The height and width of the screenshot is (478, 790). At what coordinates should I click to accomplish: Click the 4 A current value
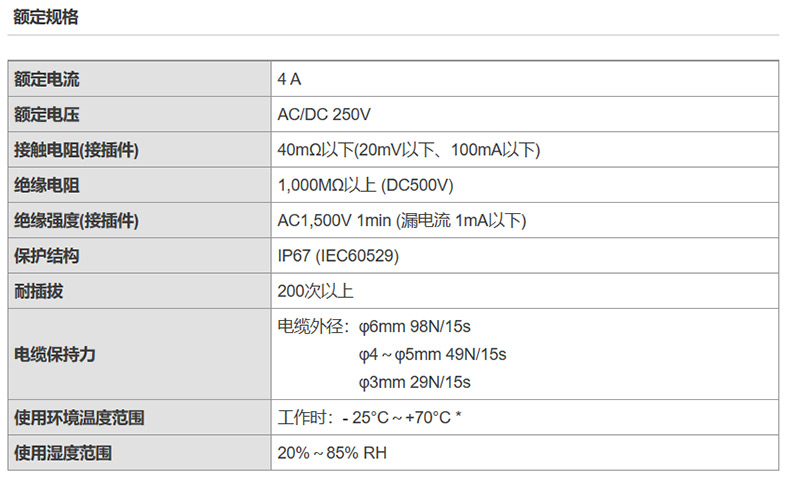click(289, 79)
